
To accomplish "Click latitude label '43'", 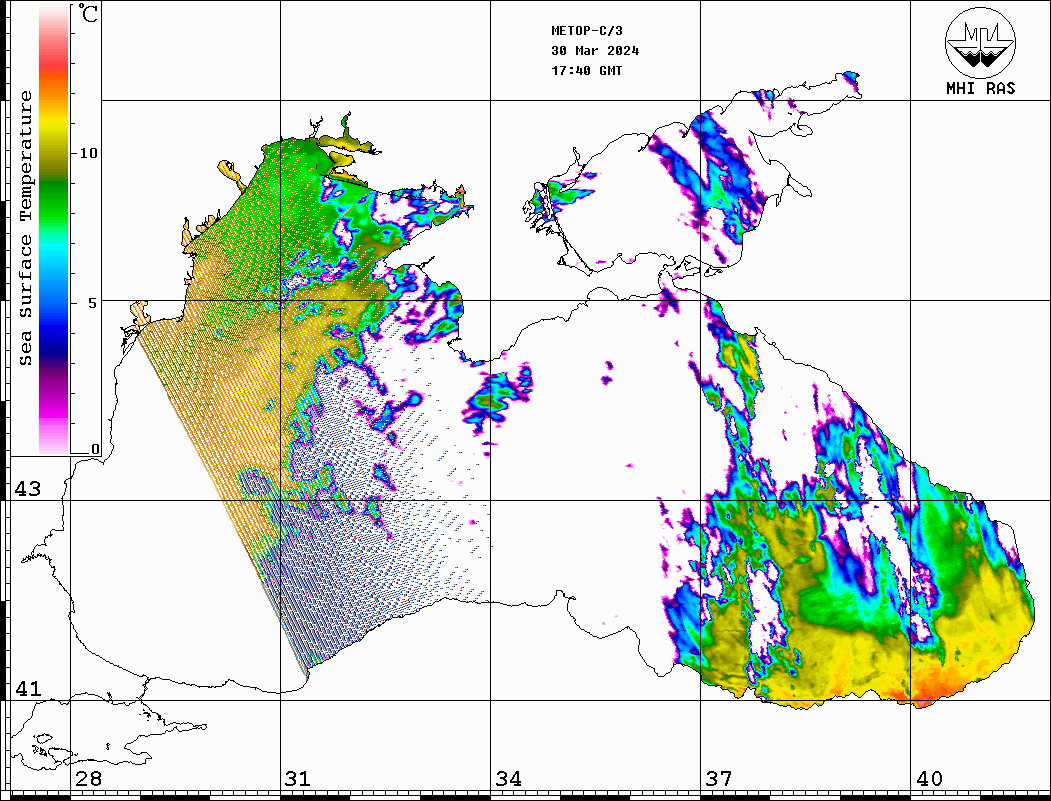I will (x=27, y=489).
